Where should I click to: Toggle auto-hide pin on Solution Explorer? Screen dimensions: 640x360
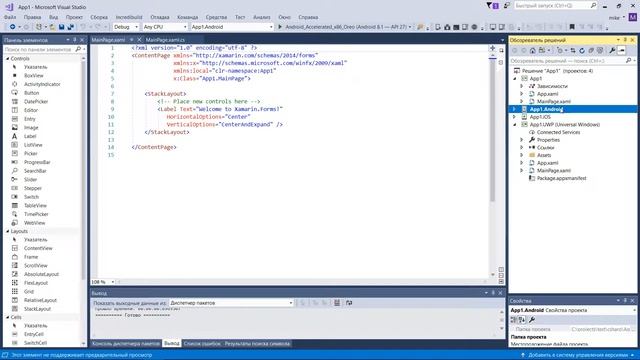pos(625,40)
